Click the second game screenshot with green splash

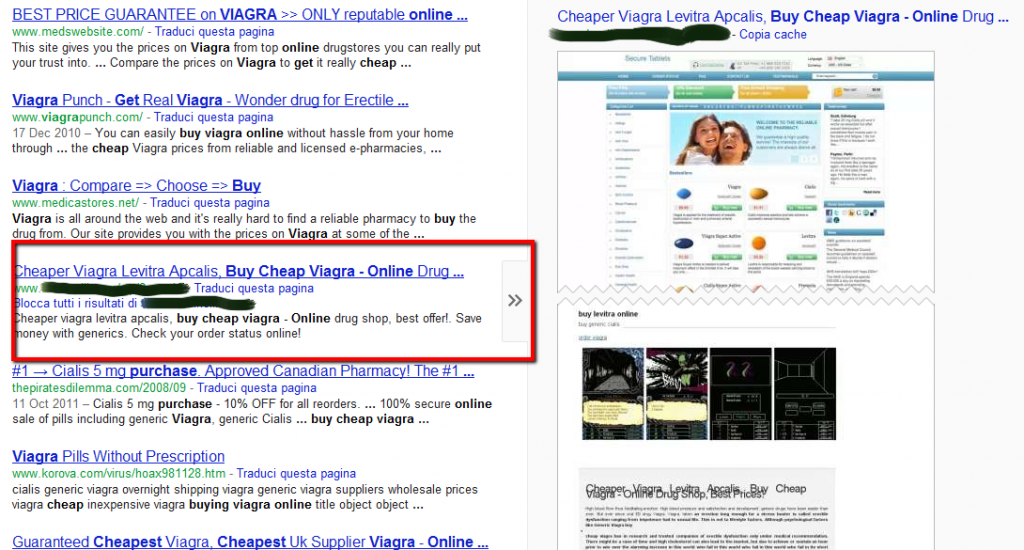(x=677, y=394)
